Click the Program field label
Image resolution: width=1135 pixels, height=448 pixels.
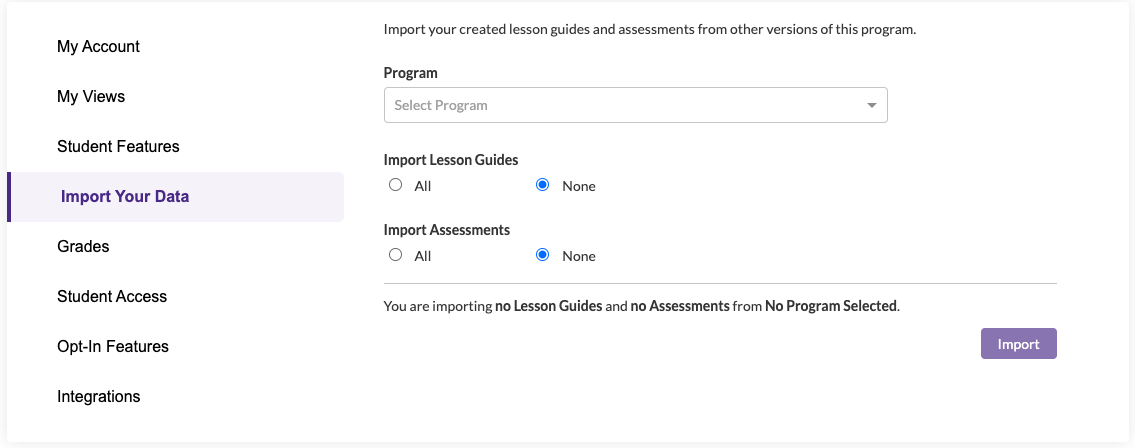pyautogui.click(x=411, y=73)
